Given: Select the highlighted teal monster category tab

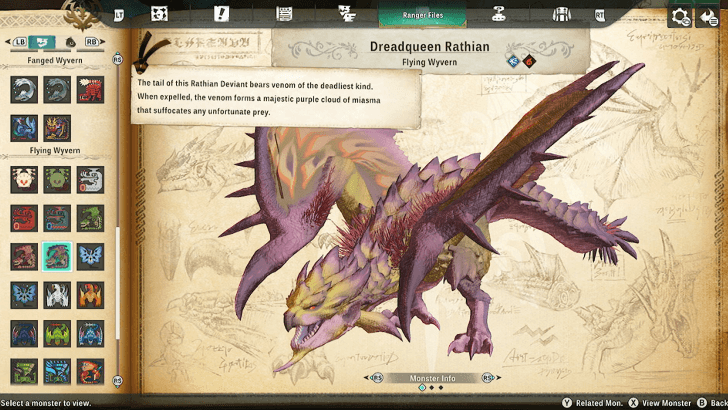Looking at the screenshot, I should (x=42, y=42).
